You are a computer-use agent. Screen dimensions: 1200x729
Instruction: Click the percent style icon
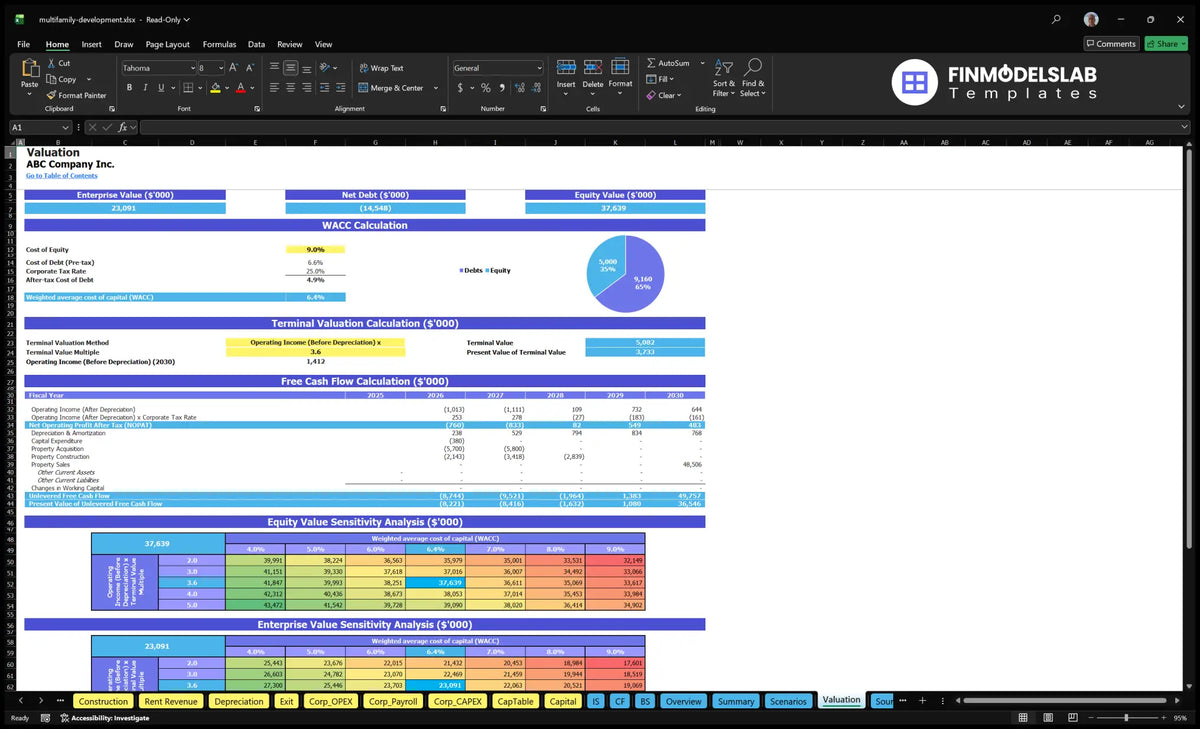point(486,88)
